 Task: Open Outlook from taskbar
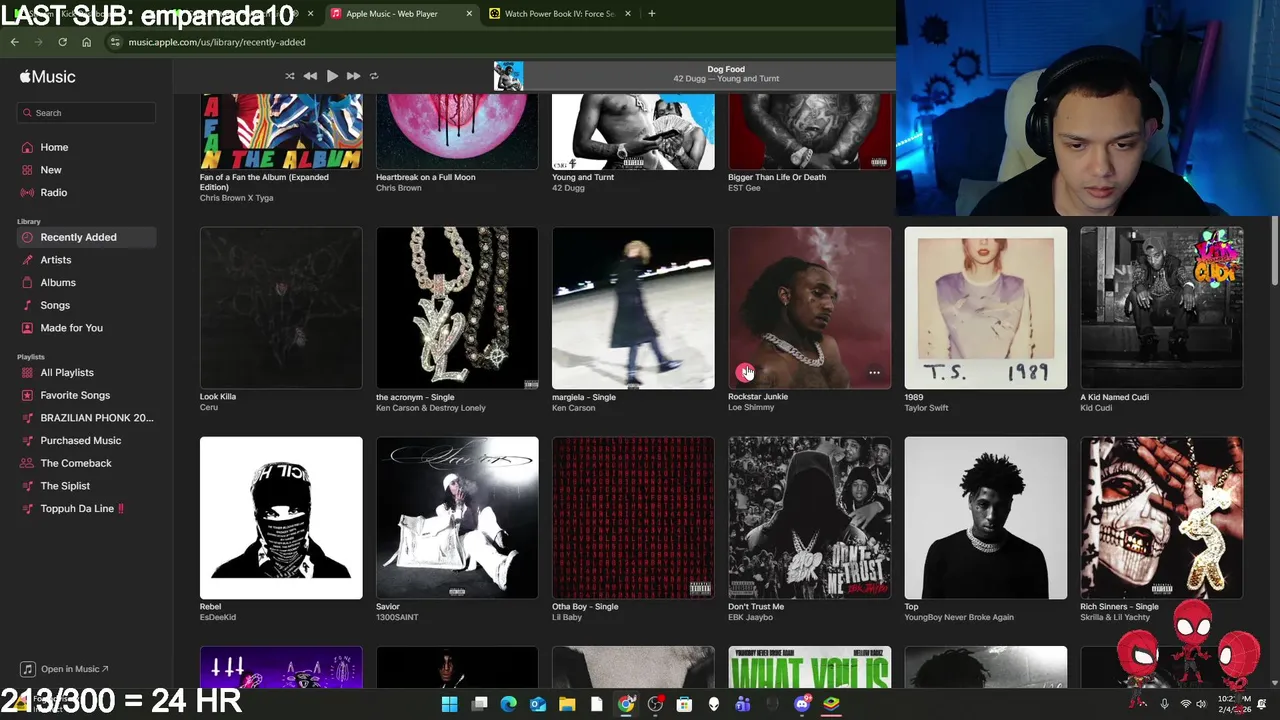click(537, 704)
